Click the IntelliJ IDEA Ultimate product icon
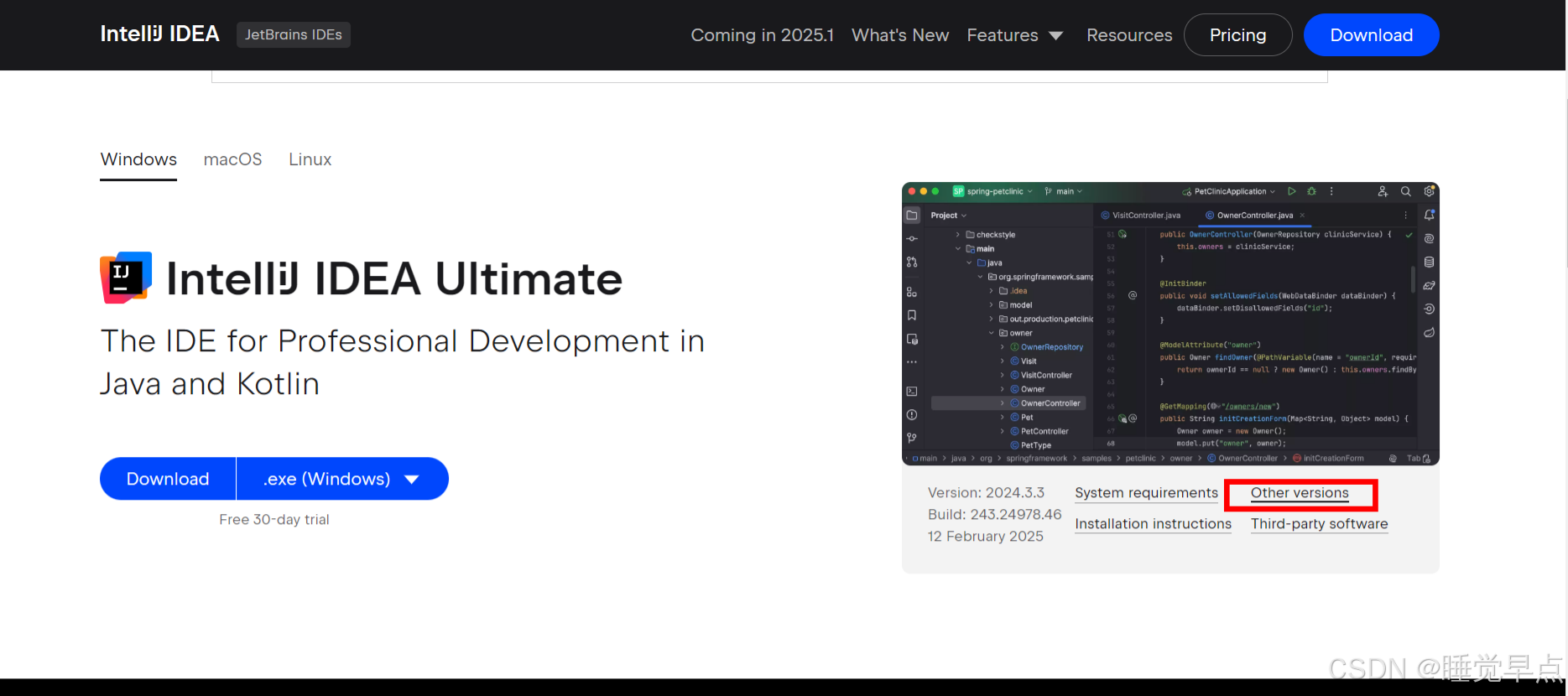The height and width of the screenshot is (696, 1568). pos(126,278)
